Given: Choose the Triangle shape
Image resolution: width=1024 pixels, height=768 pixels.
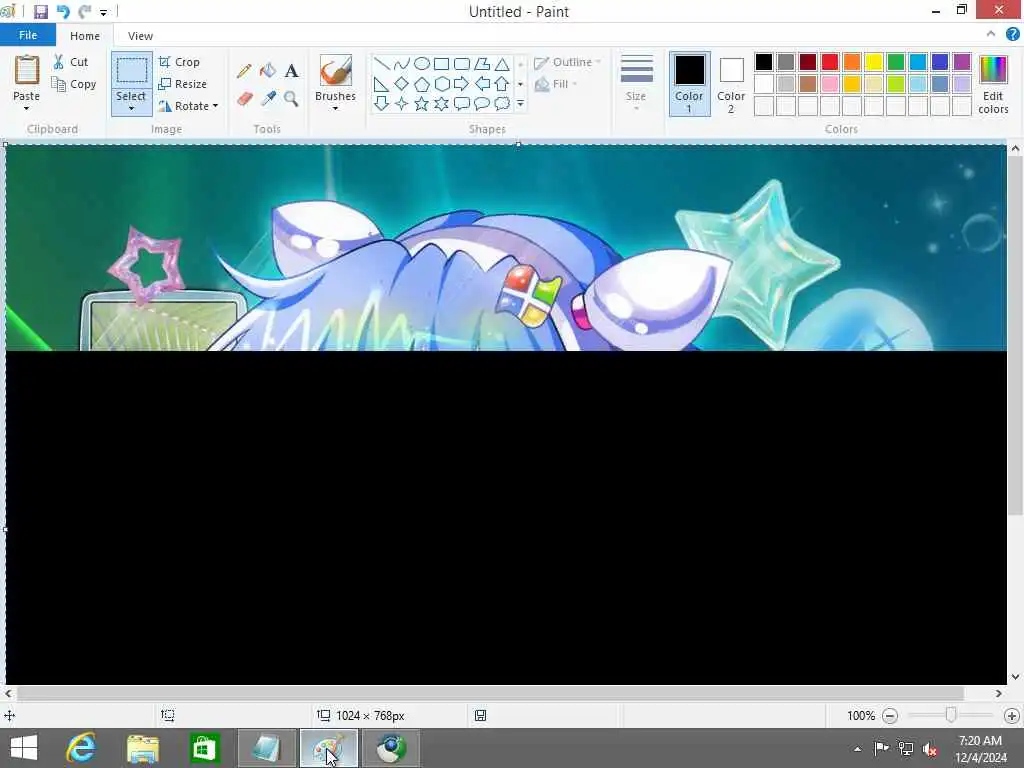Looking at the screenshot, I should [502, 63].
